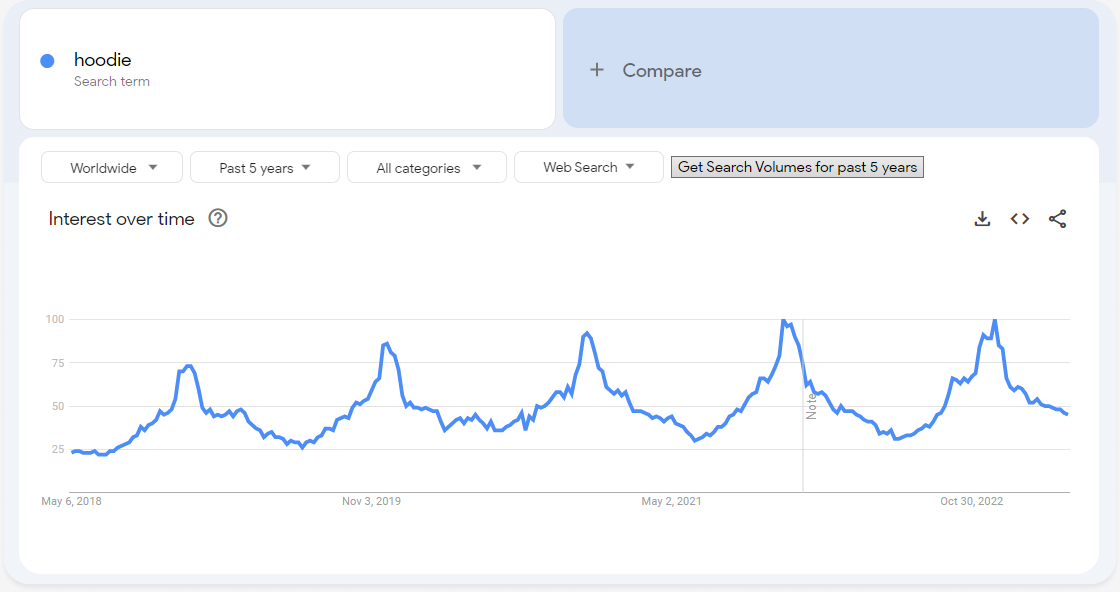This screenshot has height=592, width=1120.
Task: Open the Worldwide region dropdown
Action: 112,168
